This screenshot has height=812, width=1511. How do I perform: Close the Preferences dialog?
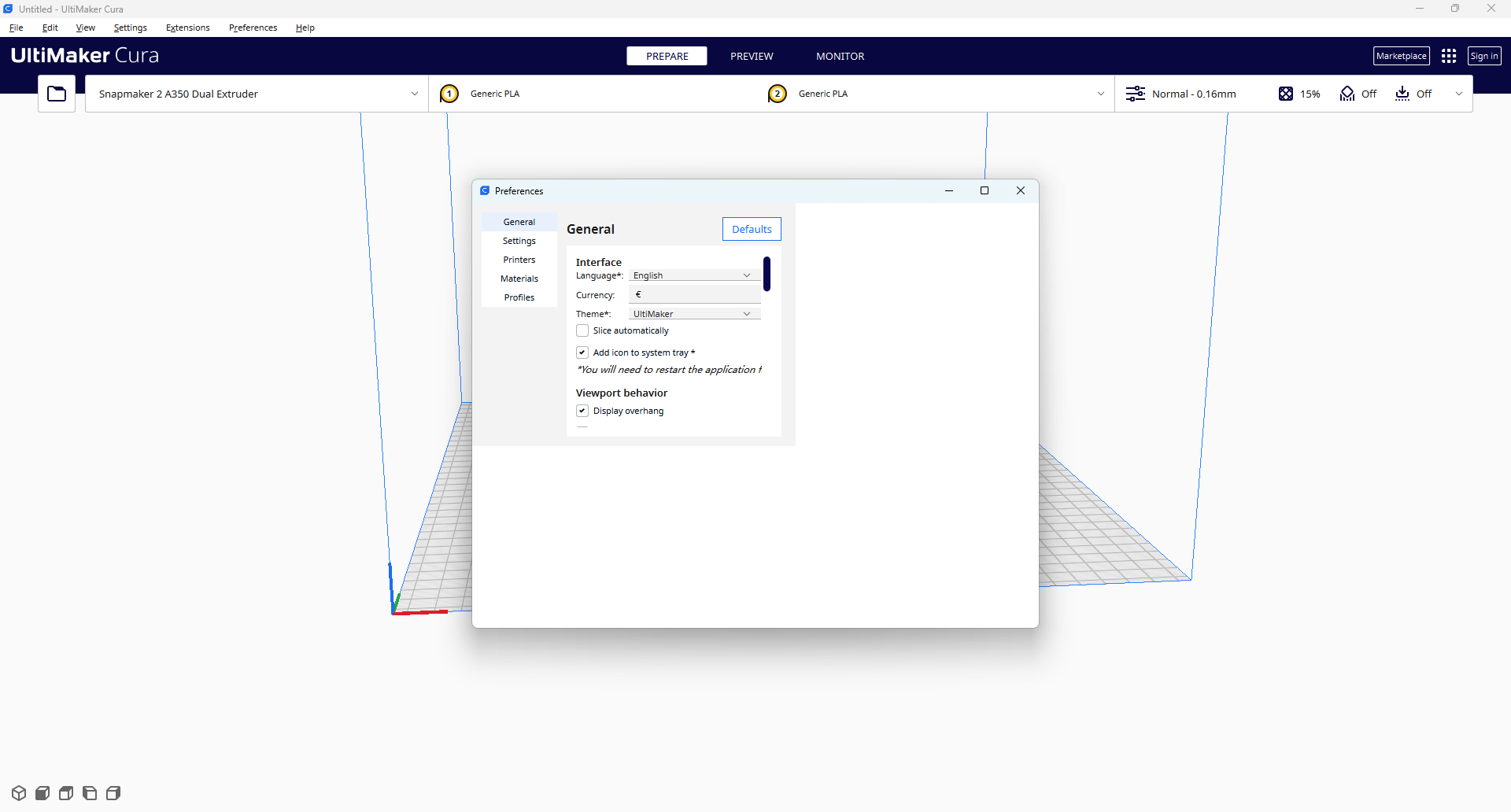tap(1021, 190)
